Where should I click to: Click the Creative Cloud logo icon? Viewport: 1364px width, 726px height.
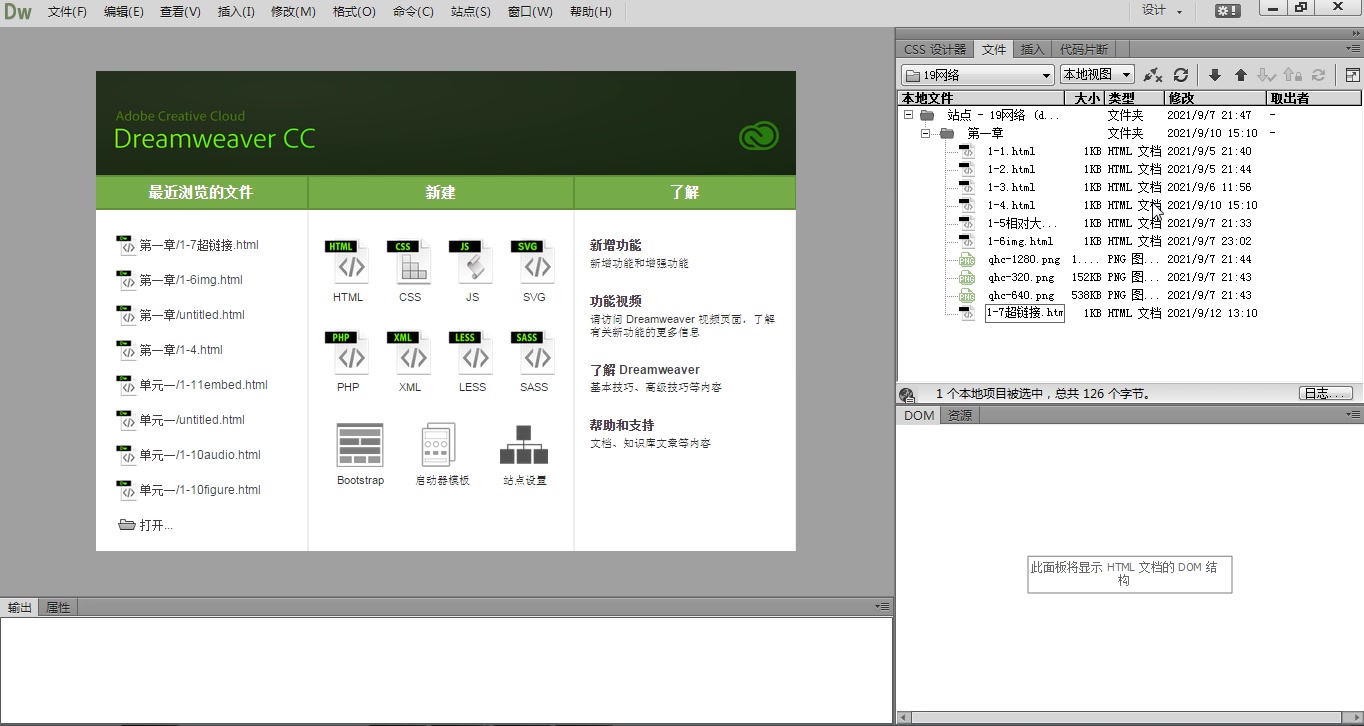pos(759,136)
